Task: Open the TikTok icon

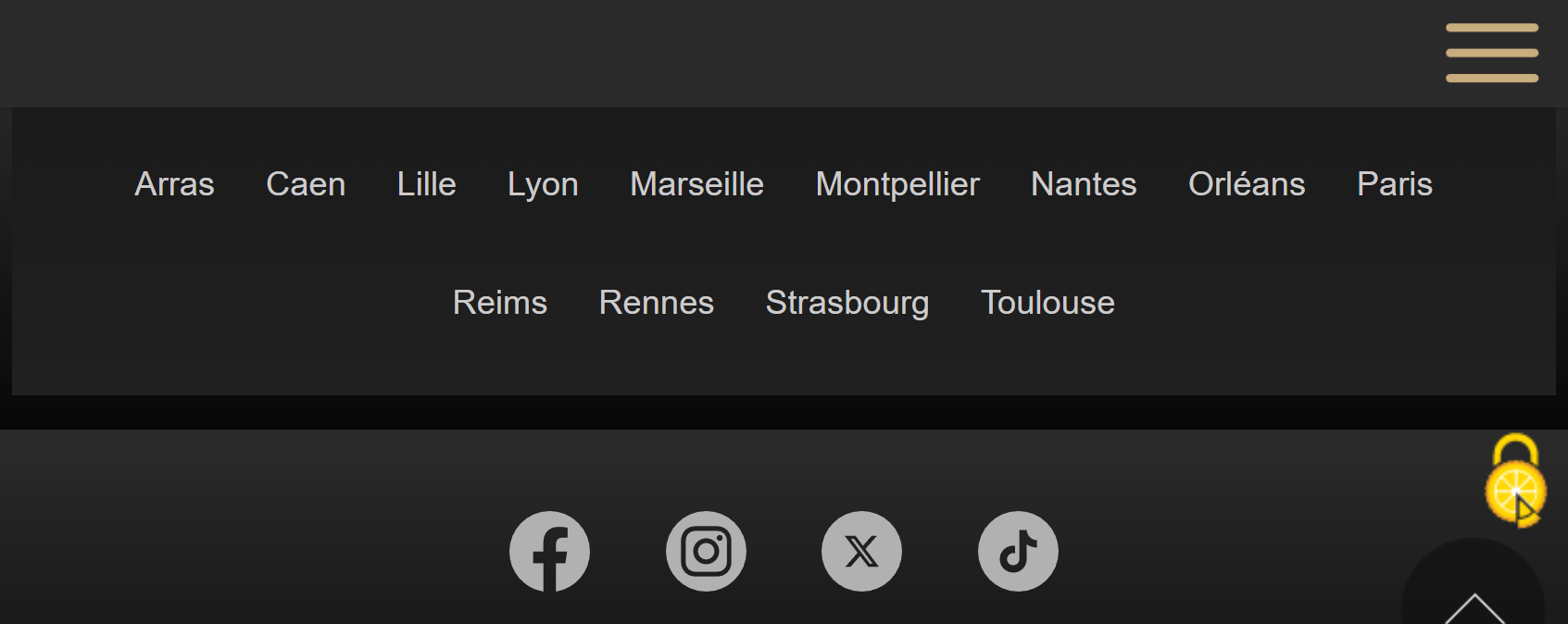Action: pyautogui.click(x=1018, y=552)
